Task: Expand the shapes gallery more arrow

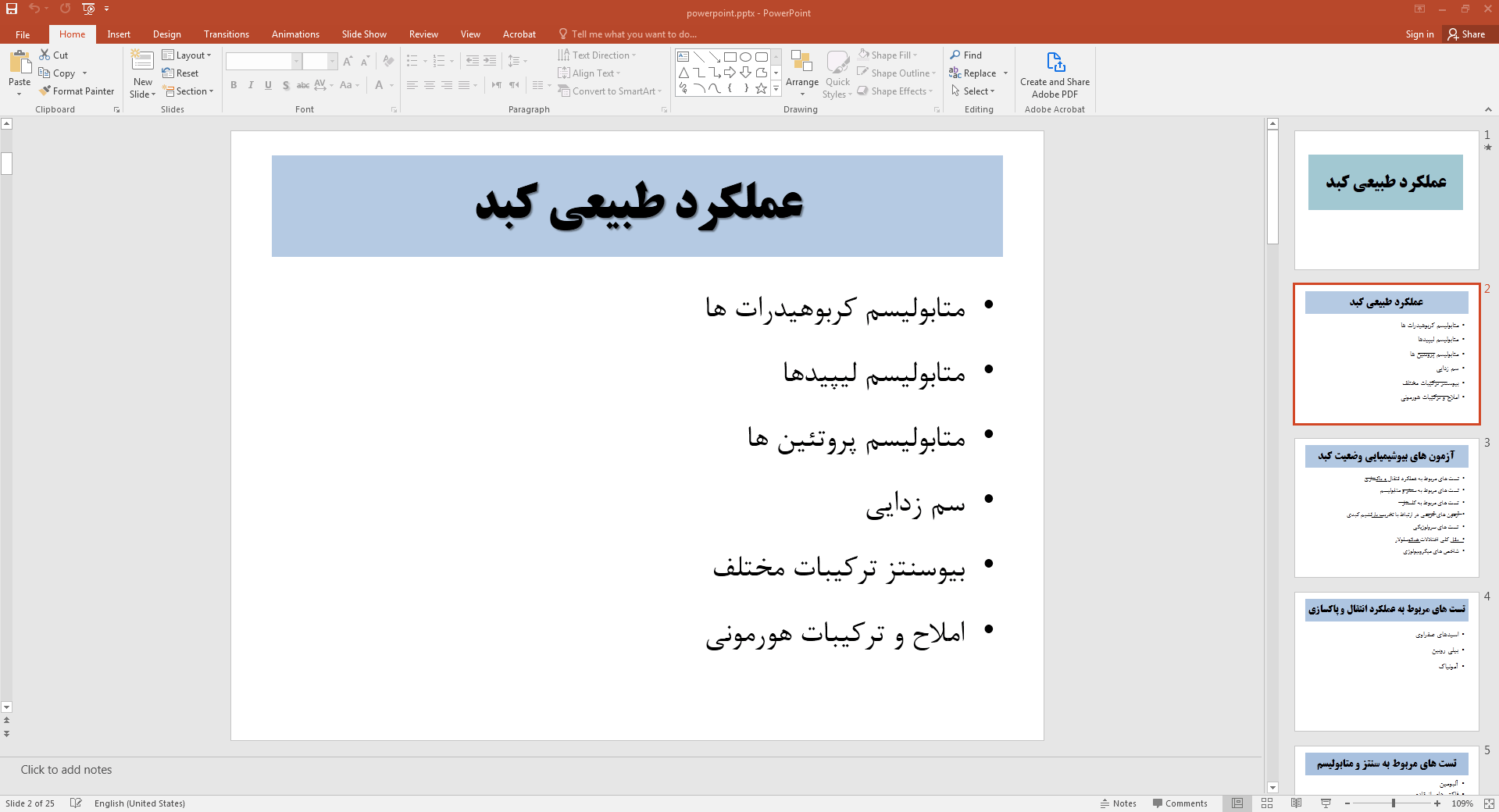Action: pos(776,89)
